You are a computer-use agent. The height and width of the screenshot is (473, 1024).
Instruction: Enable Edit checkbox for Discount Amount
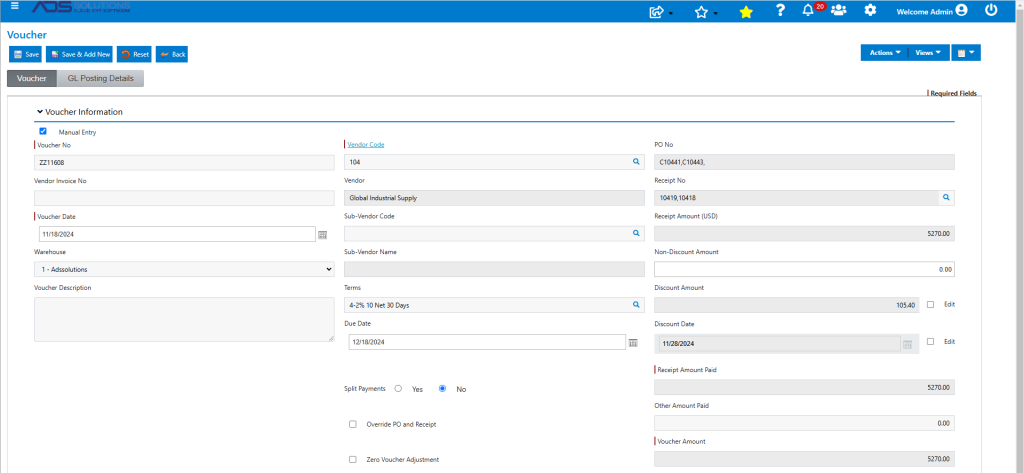click(931, 304)
